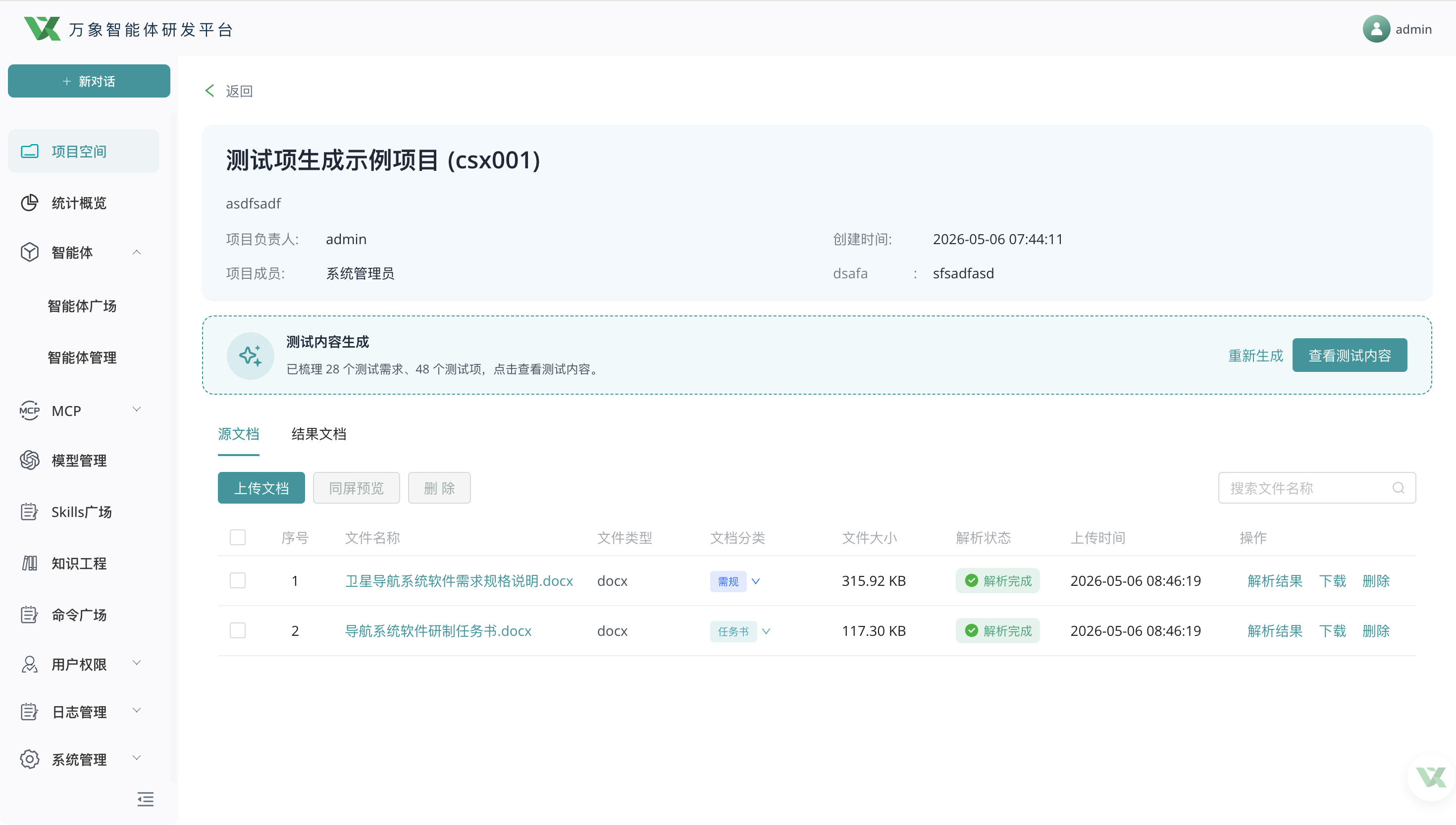This screenshot has width=1456, height=825.
Task: Click the 智能体 cube icon
Action: pos(29,252)
